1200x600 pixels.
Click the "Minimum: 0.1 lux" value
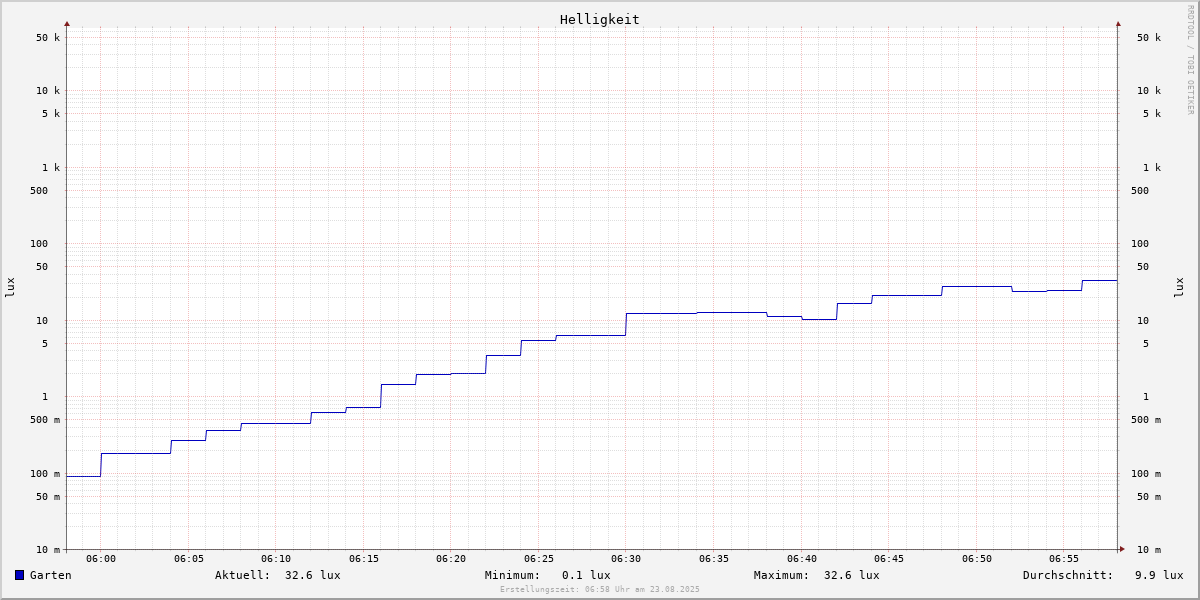[547, 575]
